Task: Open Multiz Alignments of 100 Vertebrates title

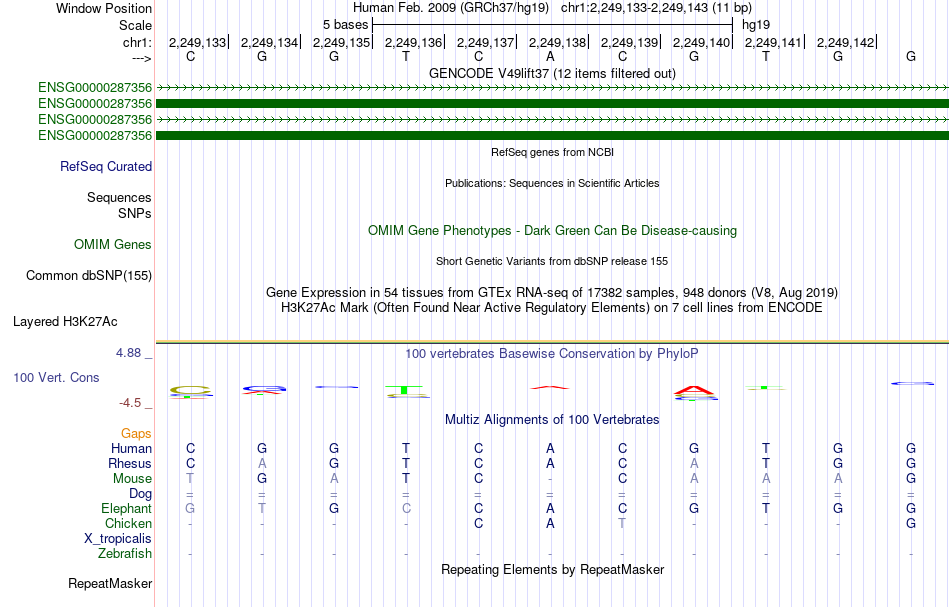Action: (552, 420)
